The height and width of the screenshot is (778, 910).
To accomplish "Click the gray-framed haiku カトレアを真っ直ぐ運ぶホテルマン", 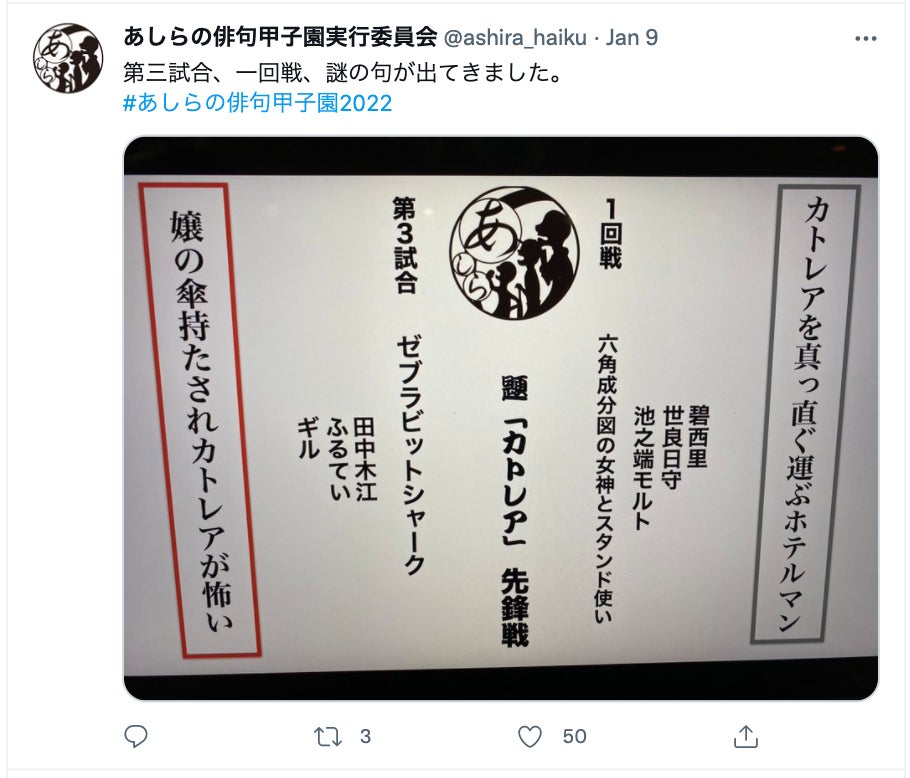I will click(x=807, y=414).
